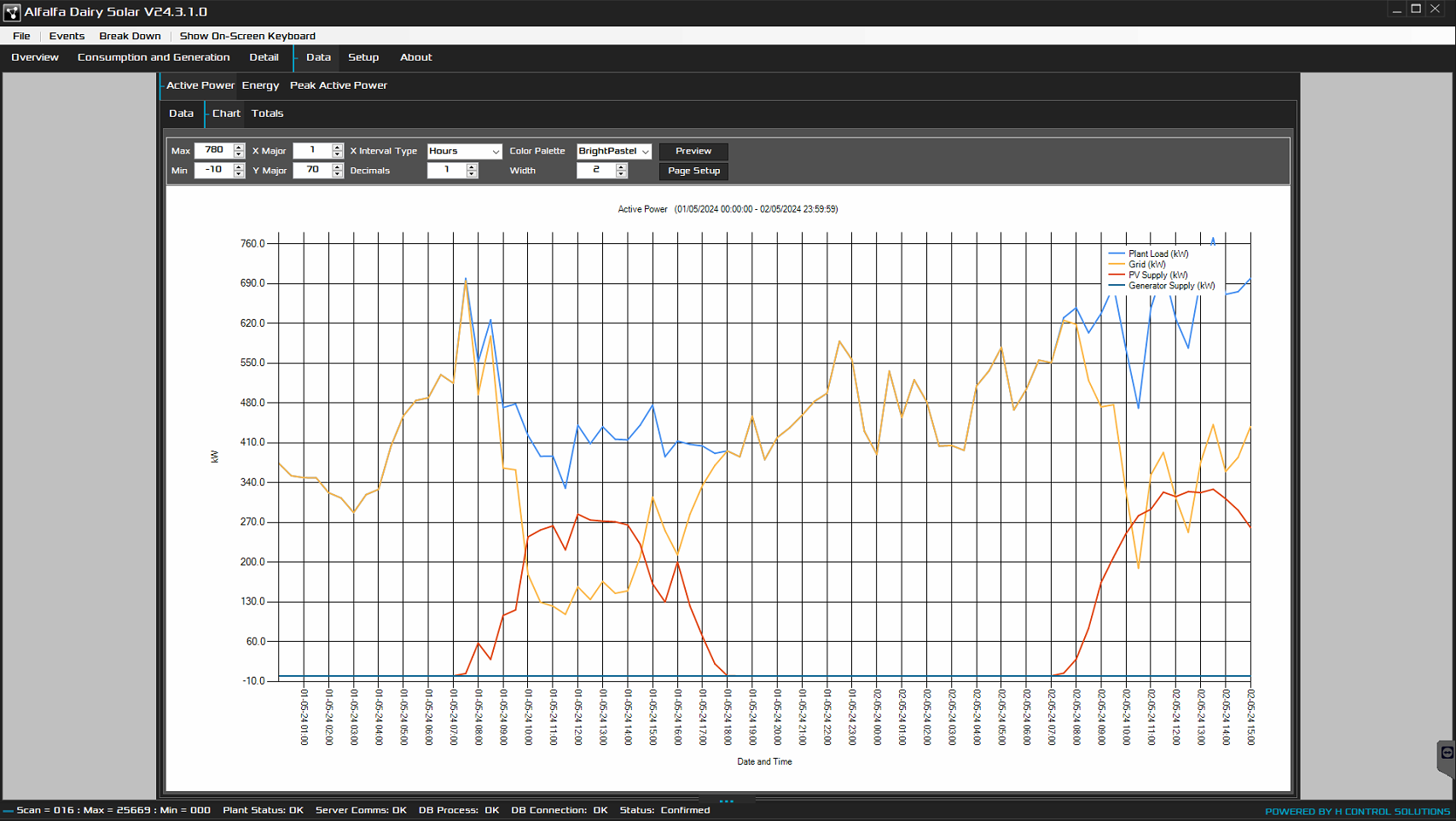Open Consumption and Generation tab
This screenshot has height=821, width=1456.
pyautogui.click(x=154, y=57)
